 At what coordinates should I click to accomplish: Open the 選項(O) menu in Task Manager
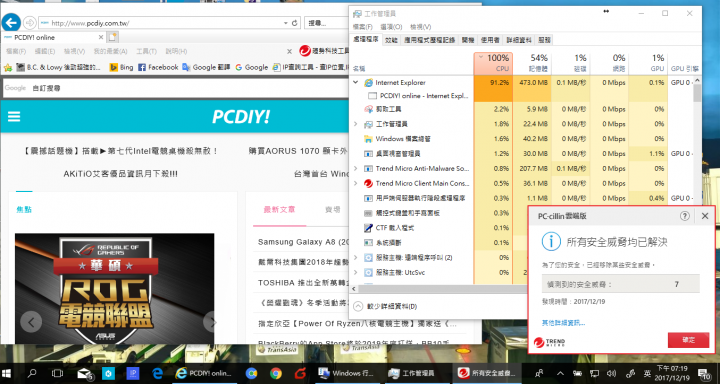point(391,27)
